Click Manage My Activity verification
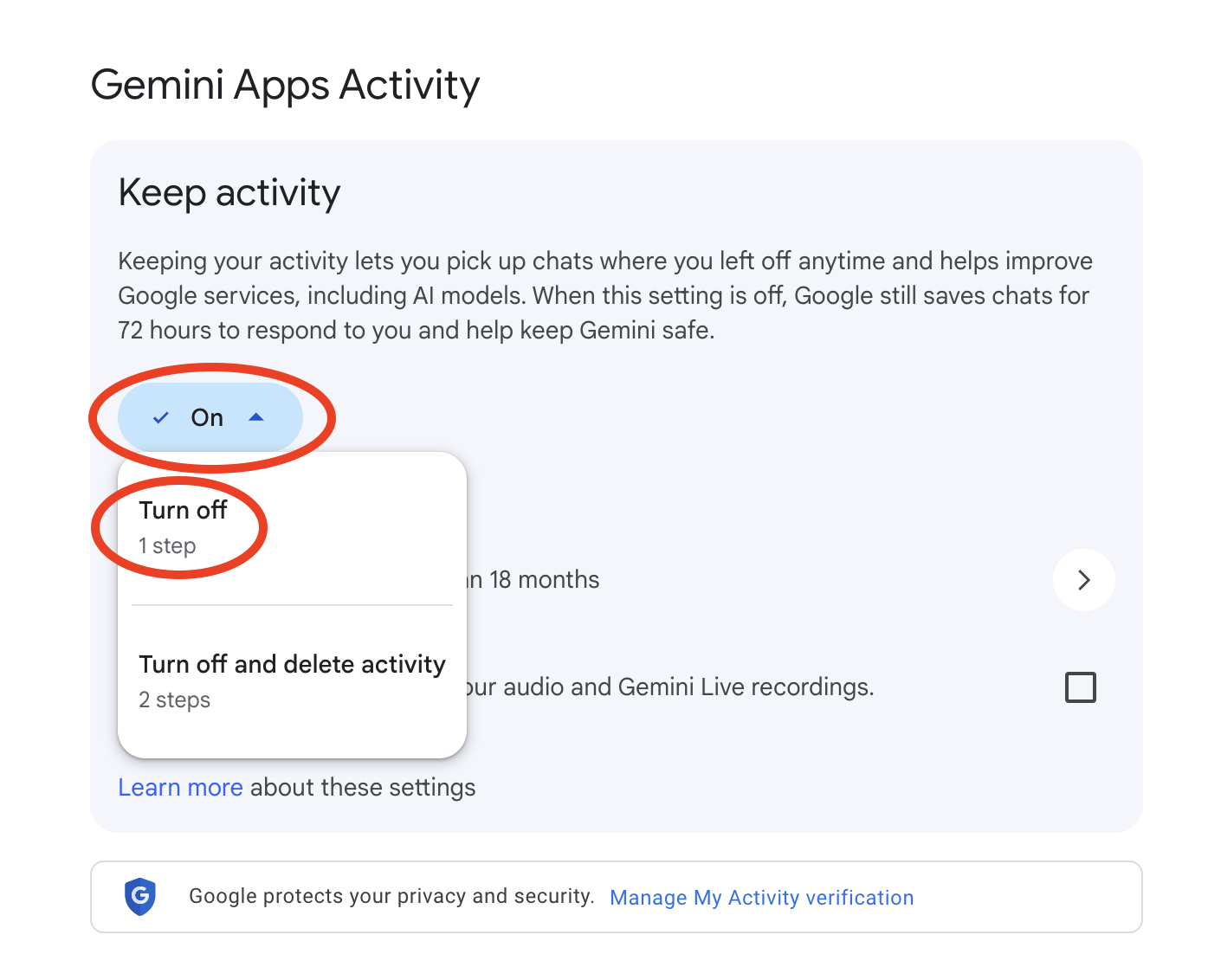 coord(761,897)
